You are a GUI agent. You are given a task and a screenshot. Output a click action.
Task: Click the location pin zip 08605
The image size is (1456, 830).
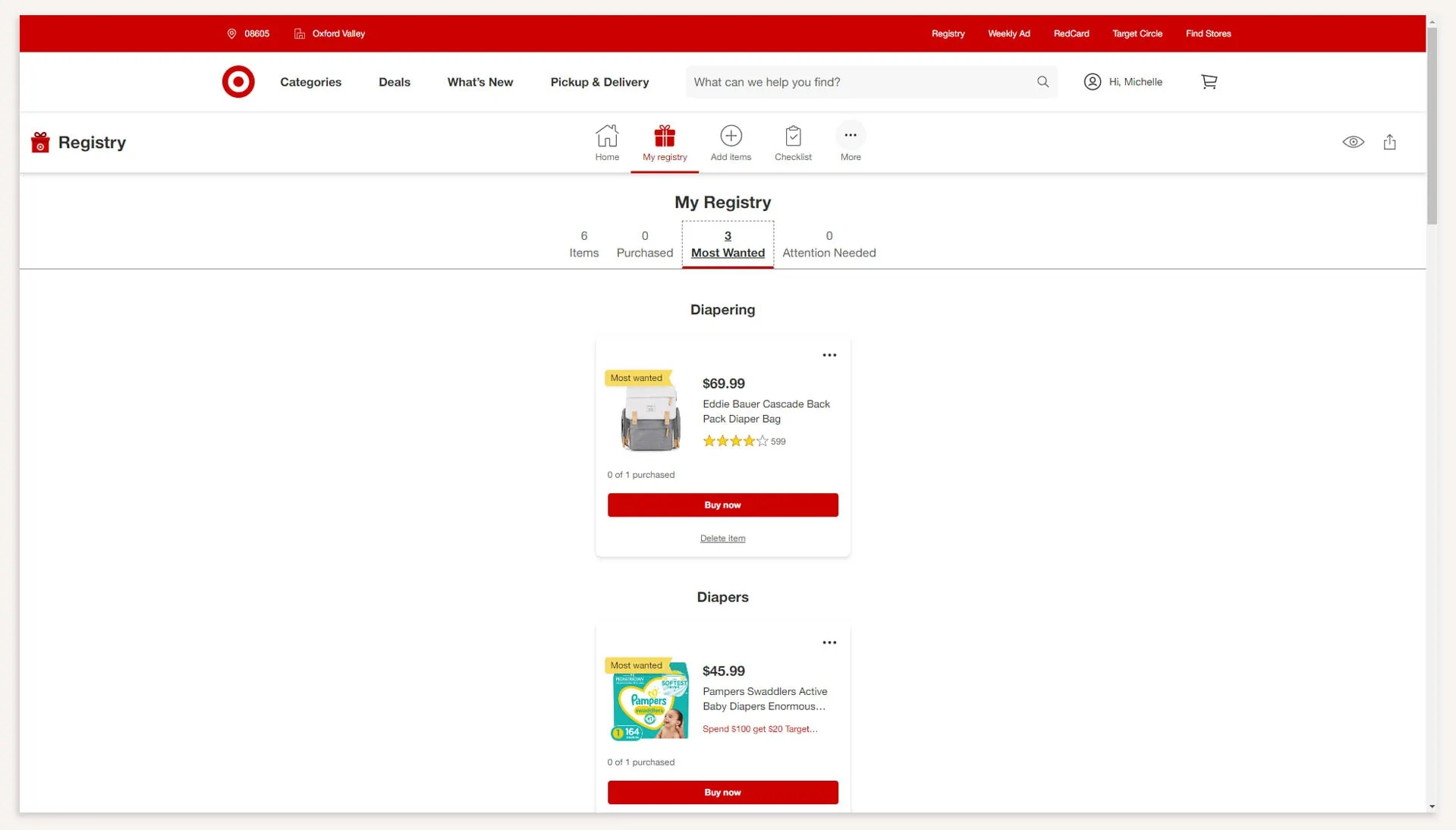(248, 33)
